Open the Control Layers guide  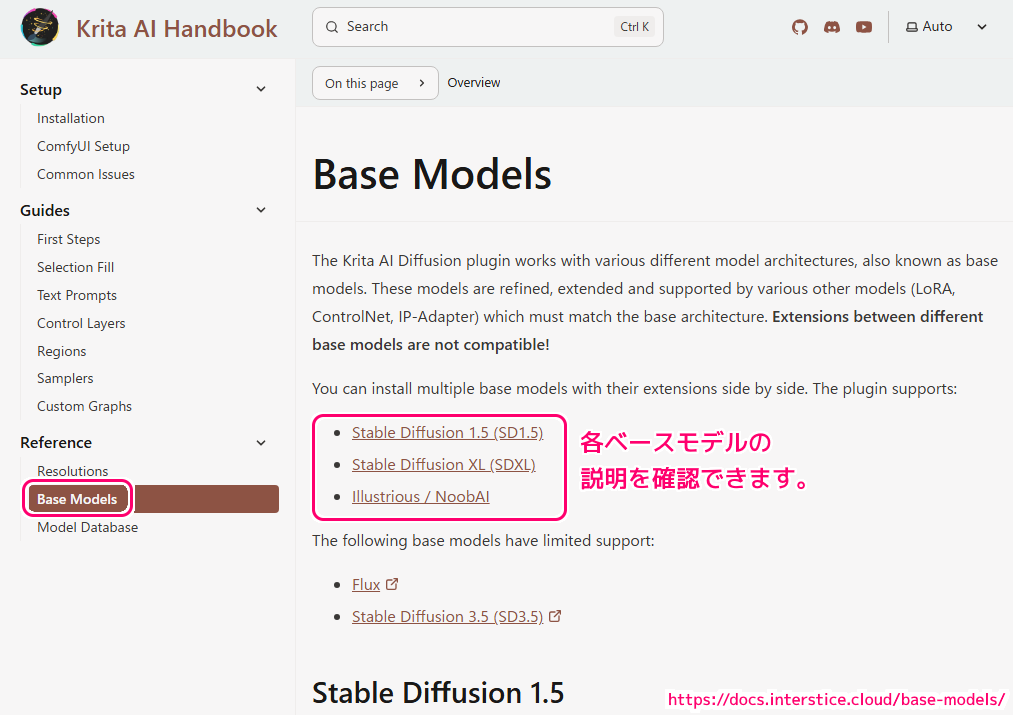click(81, 323)
